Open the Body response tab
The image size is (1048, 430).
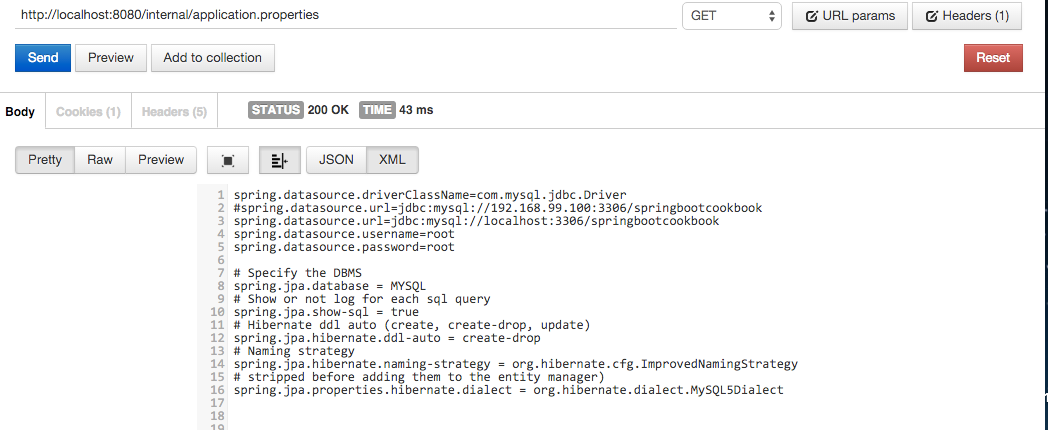(20, 112)
